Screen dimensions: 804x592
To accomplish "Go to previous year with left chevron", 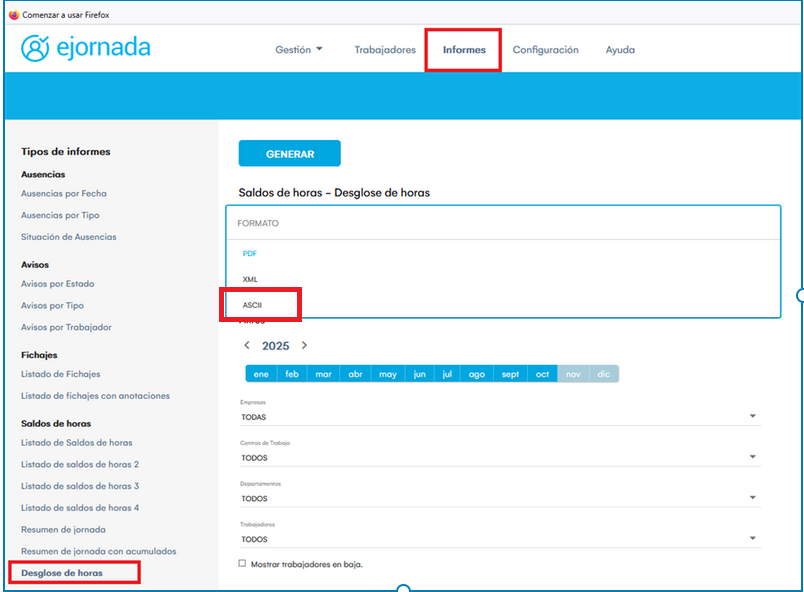I will tap(247, 345).
